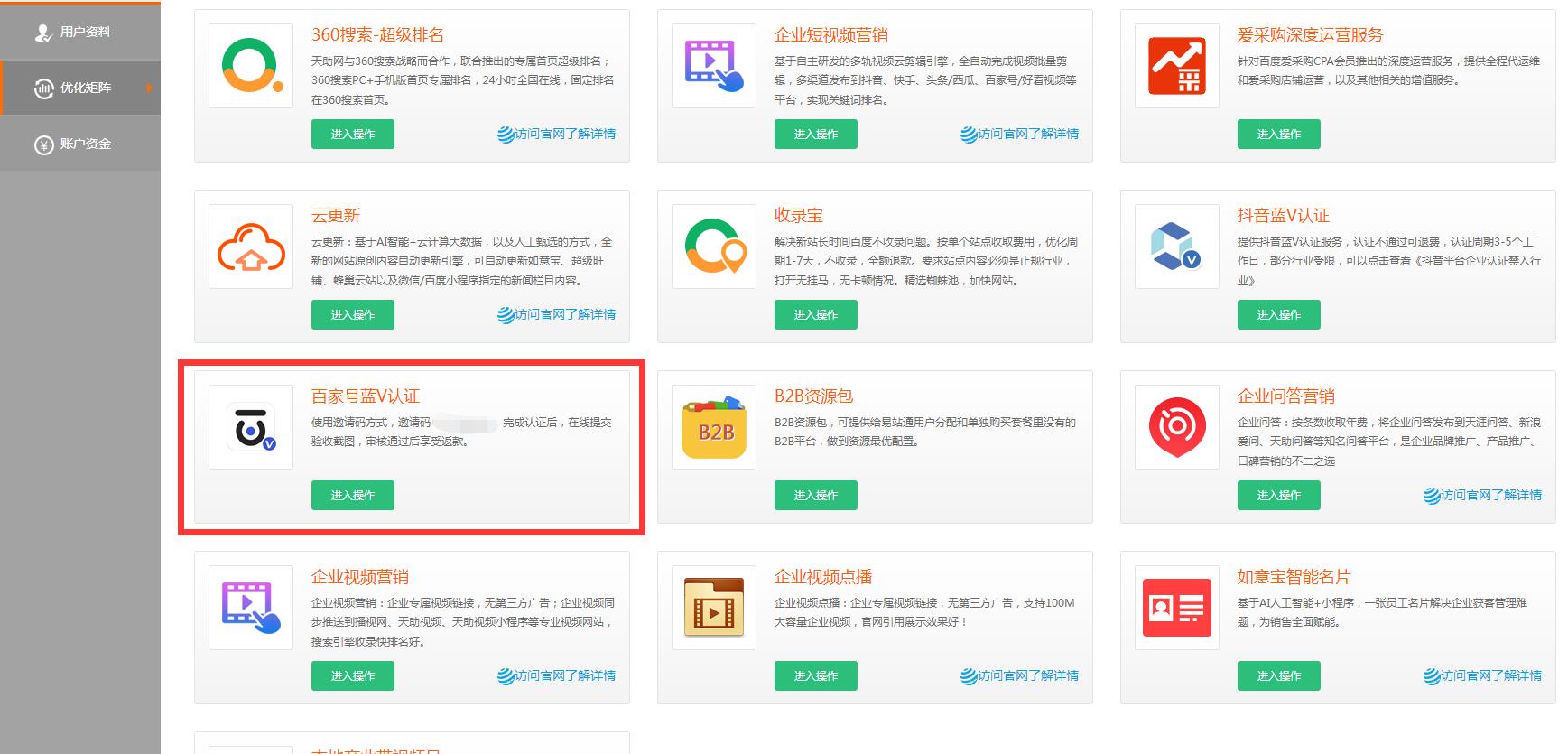Click the 收录宝 product icon
The height and width of the screenshot is (754, 1568).
point(714,247)
